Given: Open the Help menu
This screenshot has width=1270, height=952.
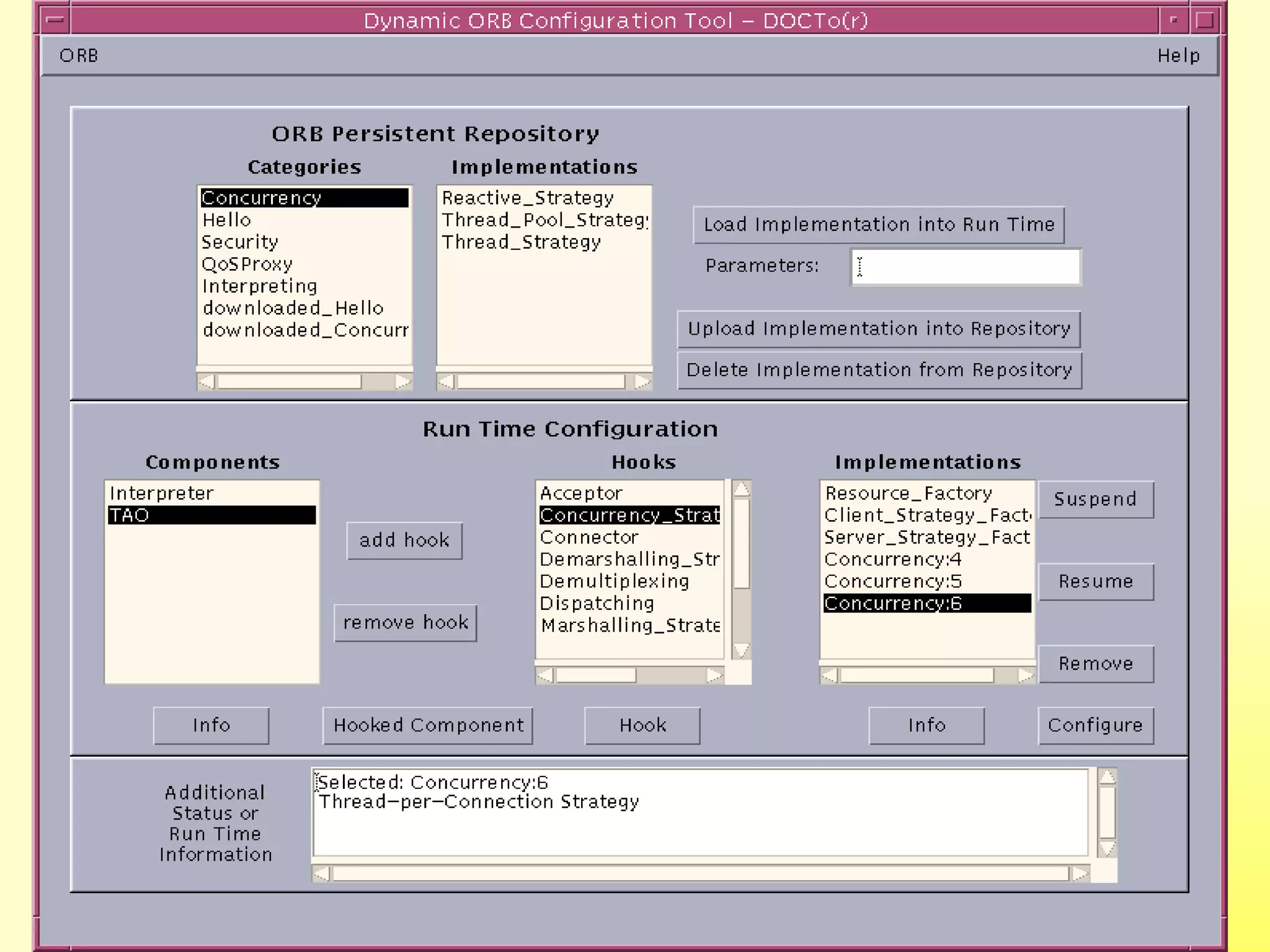Looking at the screenshot, I should 1178,56.
